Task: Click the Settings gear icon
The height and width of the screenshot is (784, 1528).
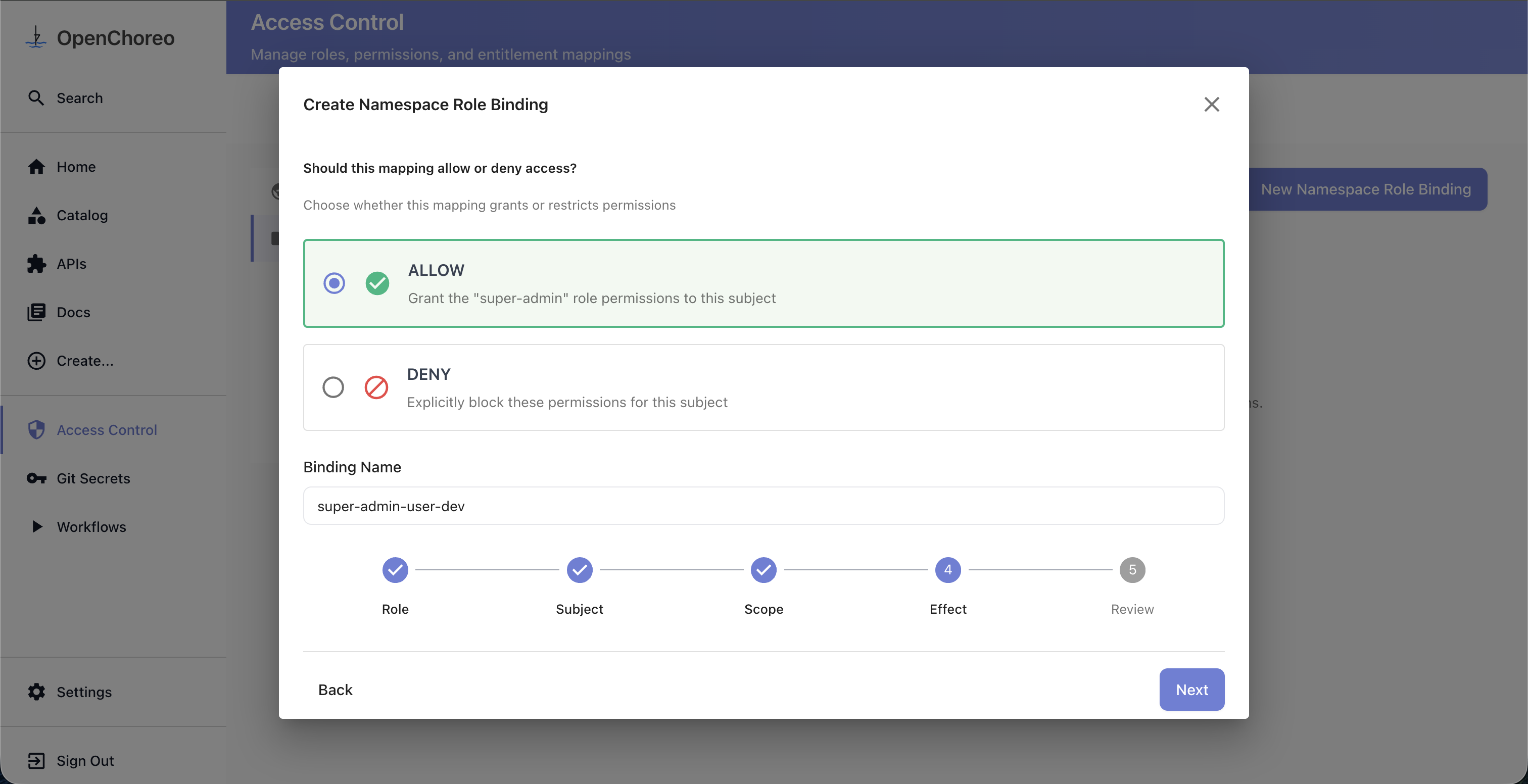Action: coord(36,692)
